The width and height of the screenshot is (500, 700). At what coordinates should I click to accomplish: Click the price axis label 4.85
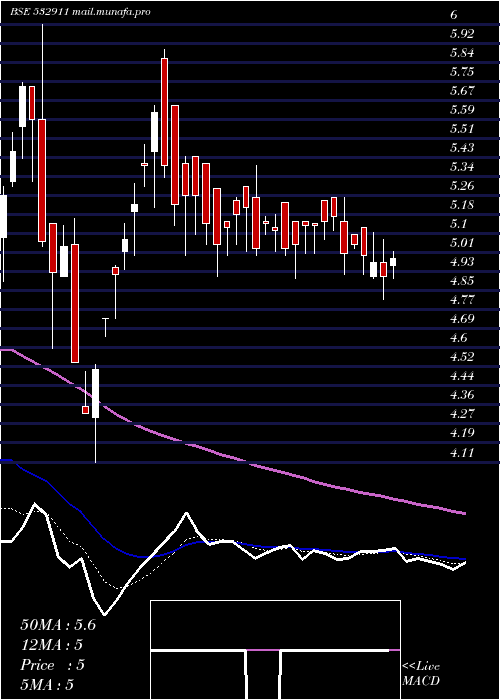point(462,281)
